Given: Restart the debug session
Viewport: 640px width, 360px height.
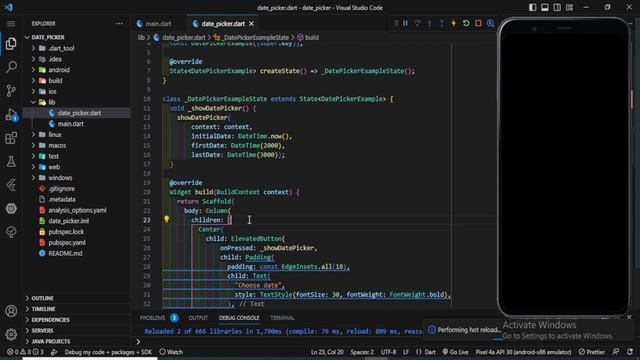Looking at the screenshot, I should coord(466,23).
